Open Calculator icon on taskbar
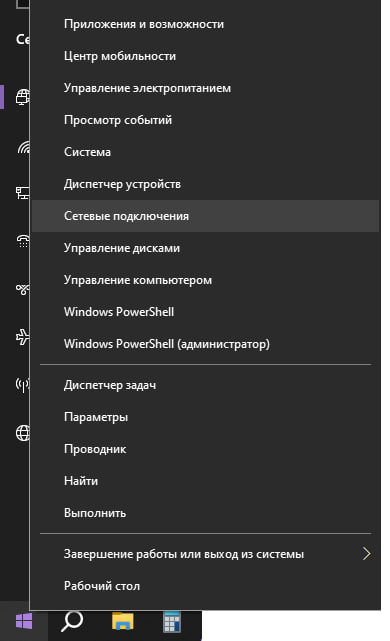The image size is (390, 641). click(172, 622)
